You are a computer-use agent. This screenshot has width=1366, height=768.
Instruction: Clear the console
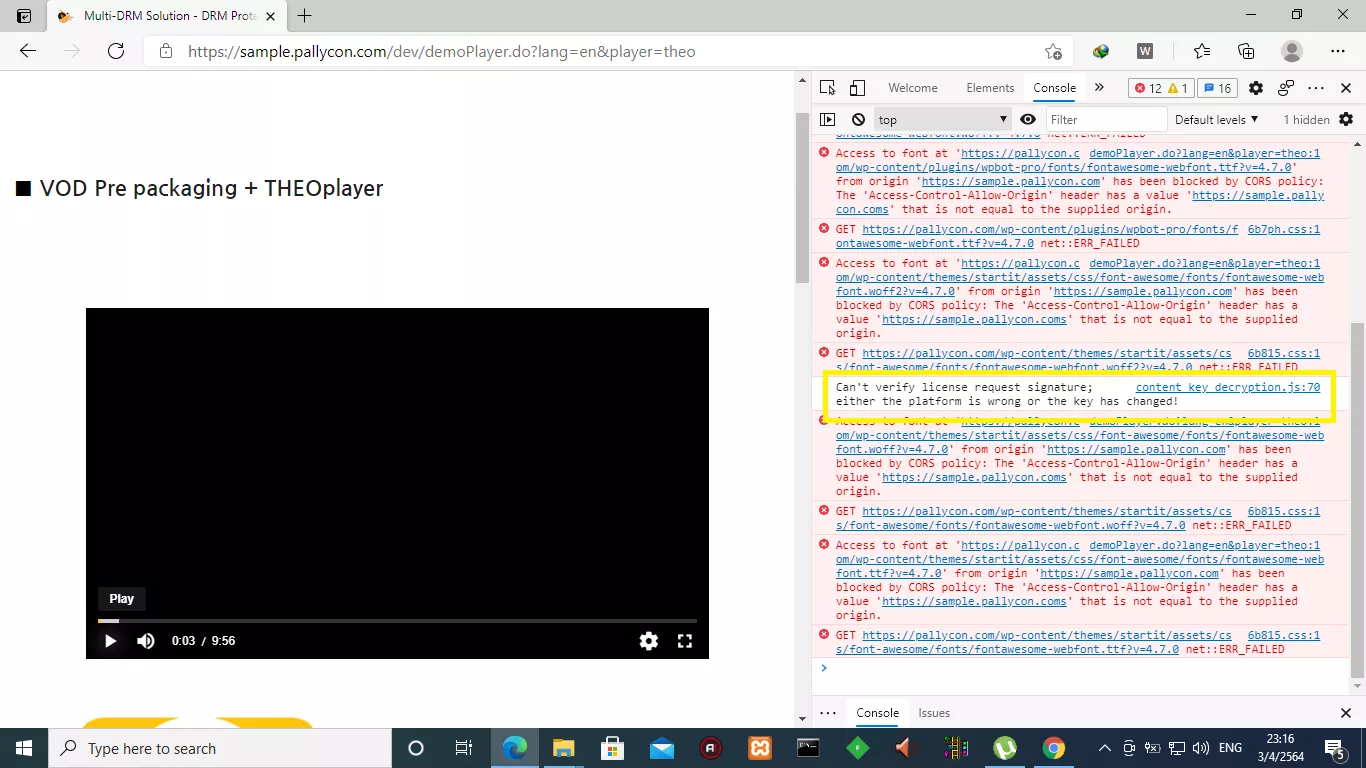tap(858, 119)
